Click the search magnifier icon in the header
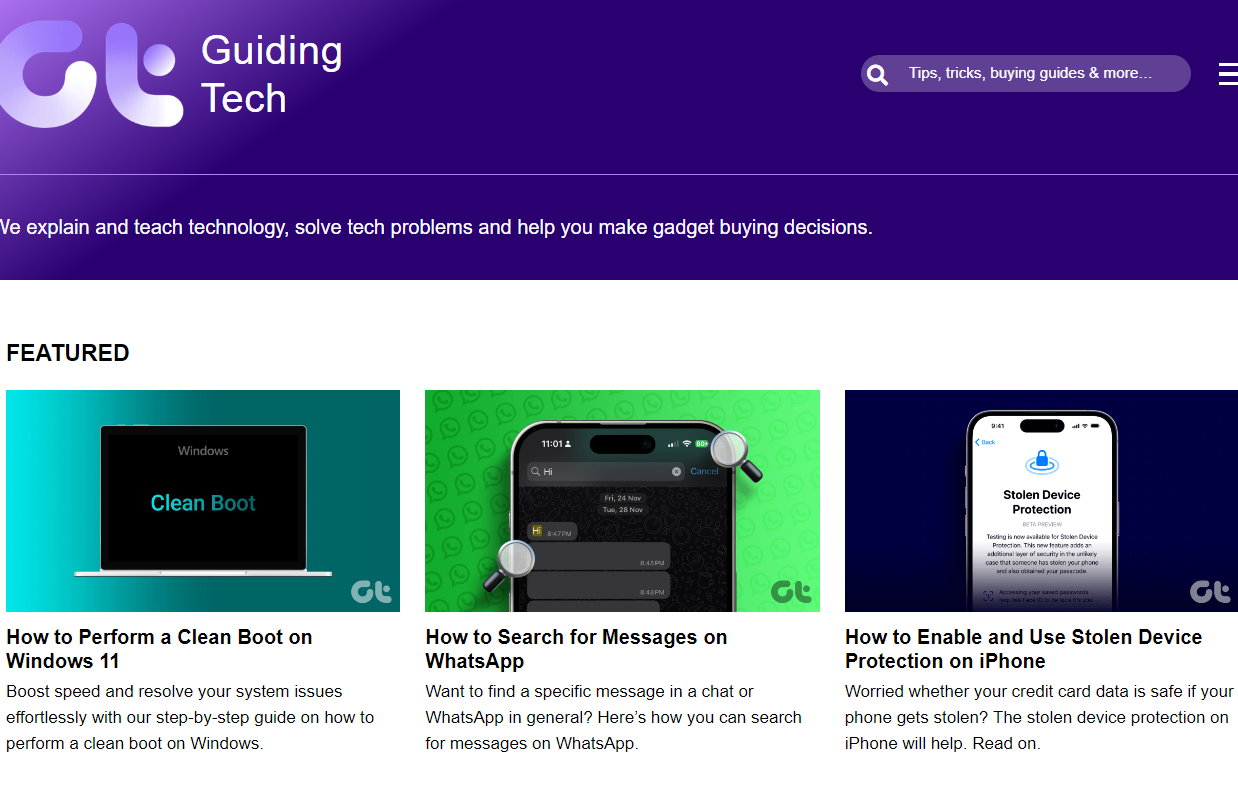Image resolution: width=1238 pixels, height=789 pixels. pos(877,74)
